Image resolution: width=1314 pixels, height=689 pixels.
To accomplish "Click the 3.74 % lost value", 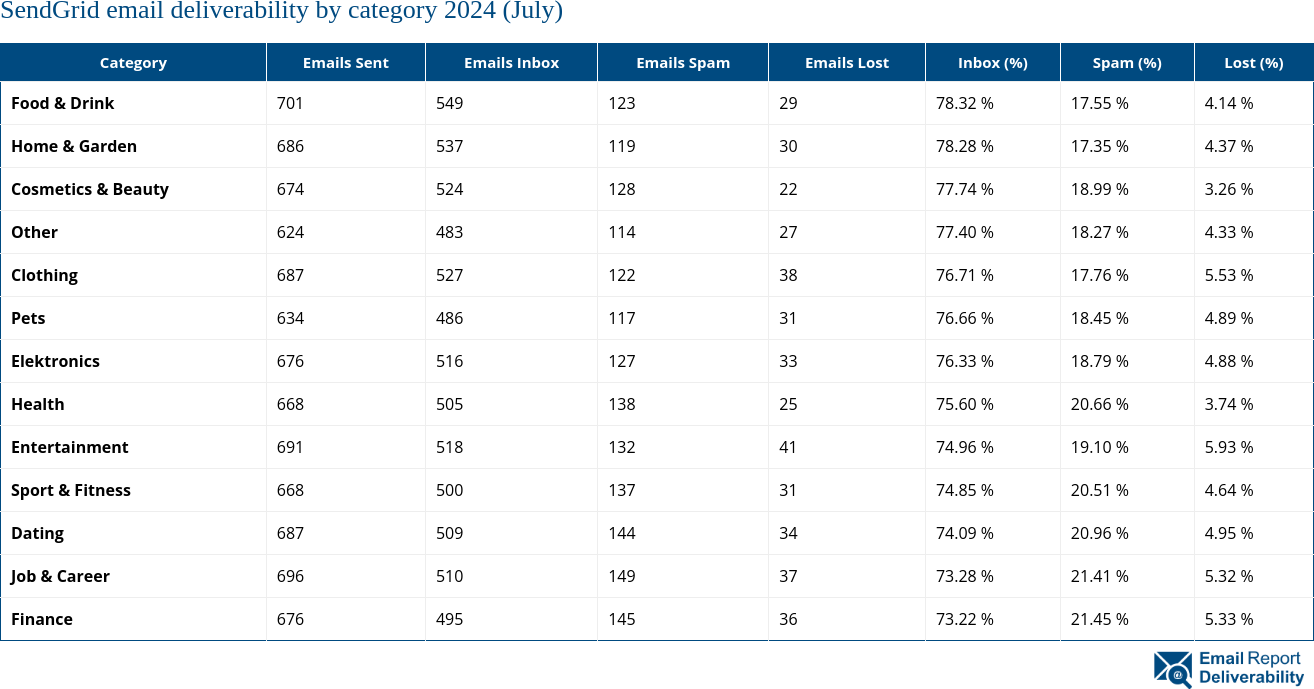I will pyautogui.click(x=1229, y=404).
